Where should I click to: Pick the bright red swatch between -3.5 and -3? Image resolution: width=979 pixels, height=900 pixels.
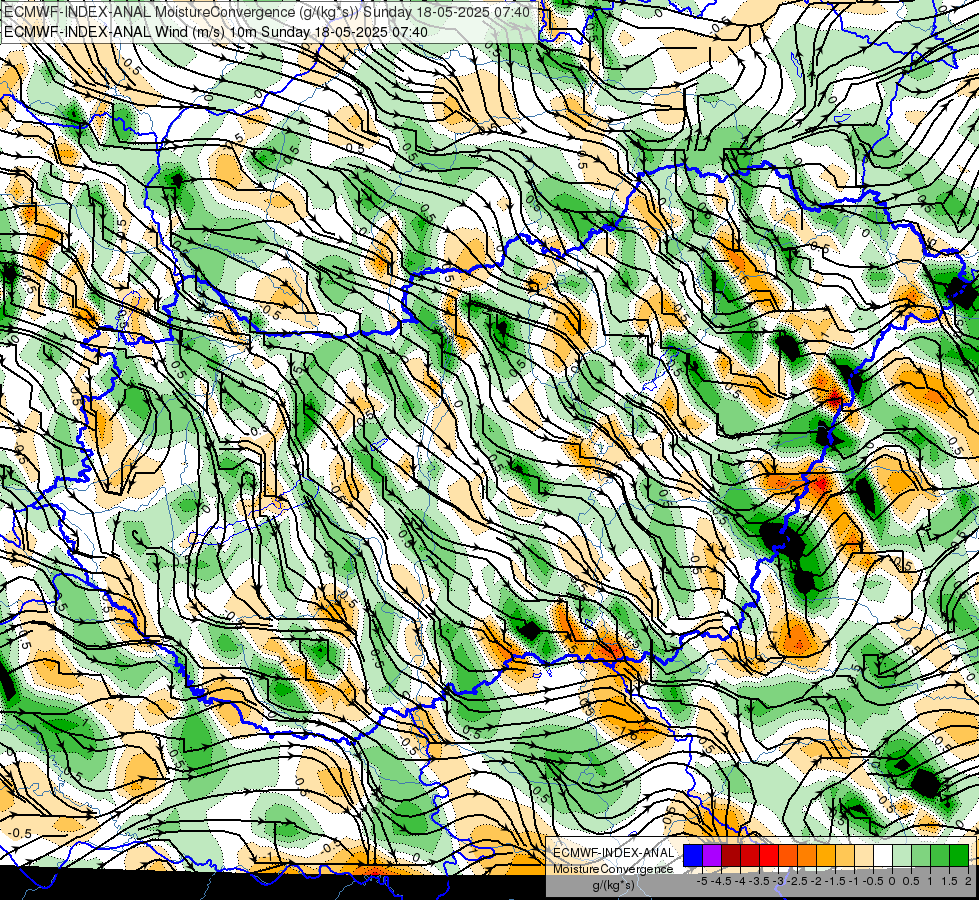769,856
